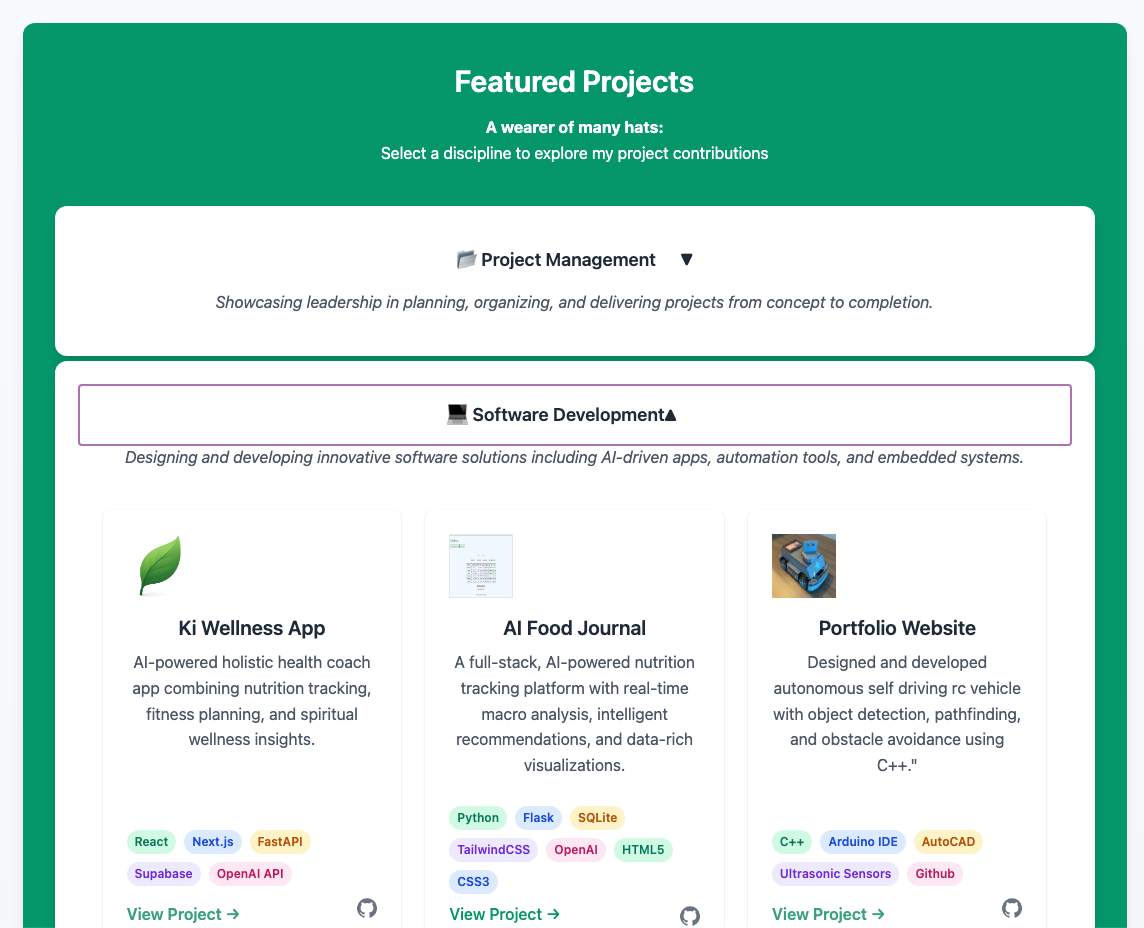This screenshot has width=1144, height=928.
Task: Select the OpenAI API pill on Ki Wellness App
Action: (250, 873)
